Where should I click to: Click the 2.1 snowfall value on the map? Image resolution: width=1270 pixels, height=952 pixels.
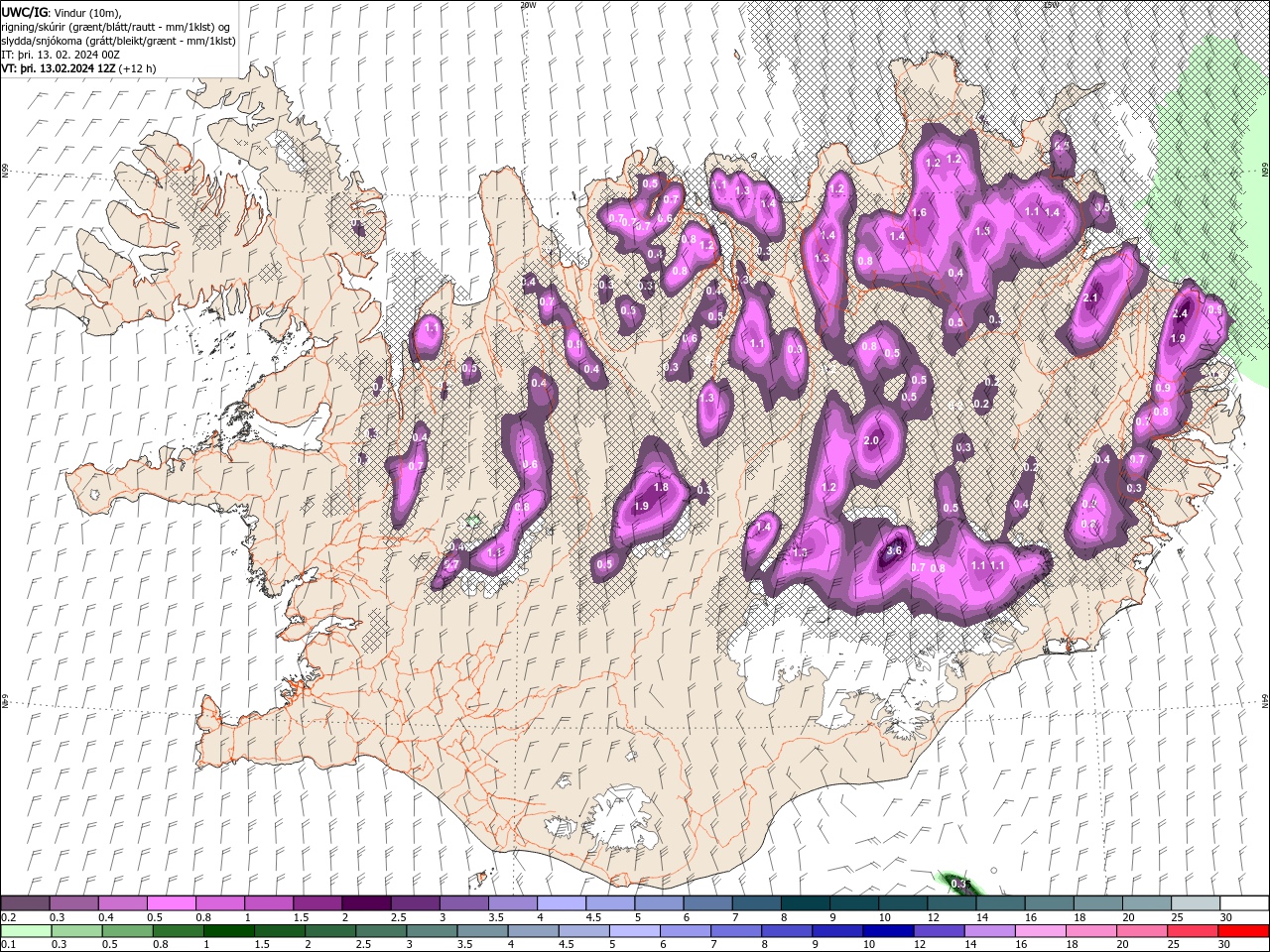[x=1091, y=297]
